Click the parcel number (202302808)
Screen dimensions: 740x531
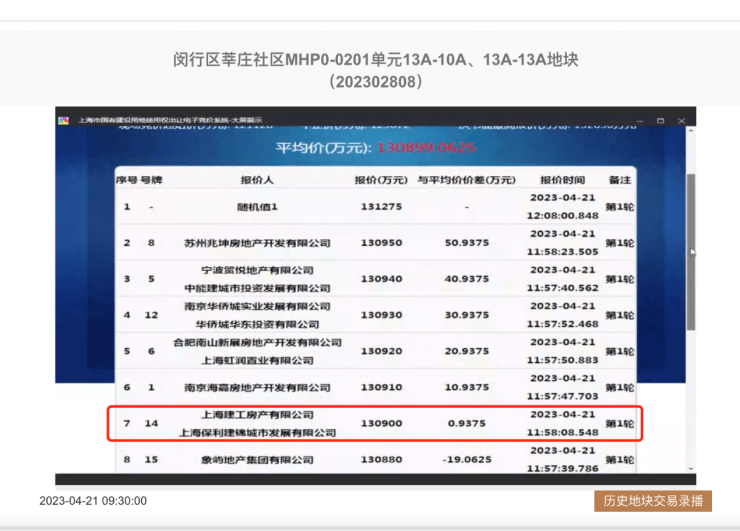[x=376, y=82]
